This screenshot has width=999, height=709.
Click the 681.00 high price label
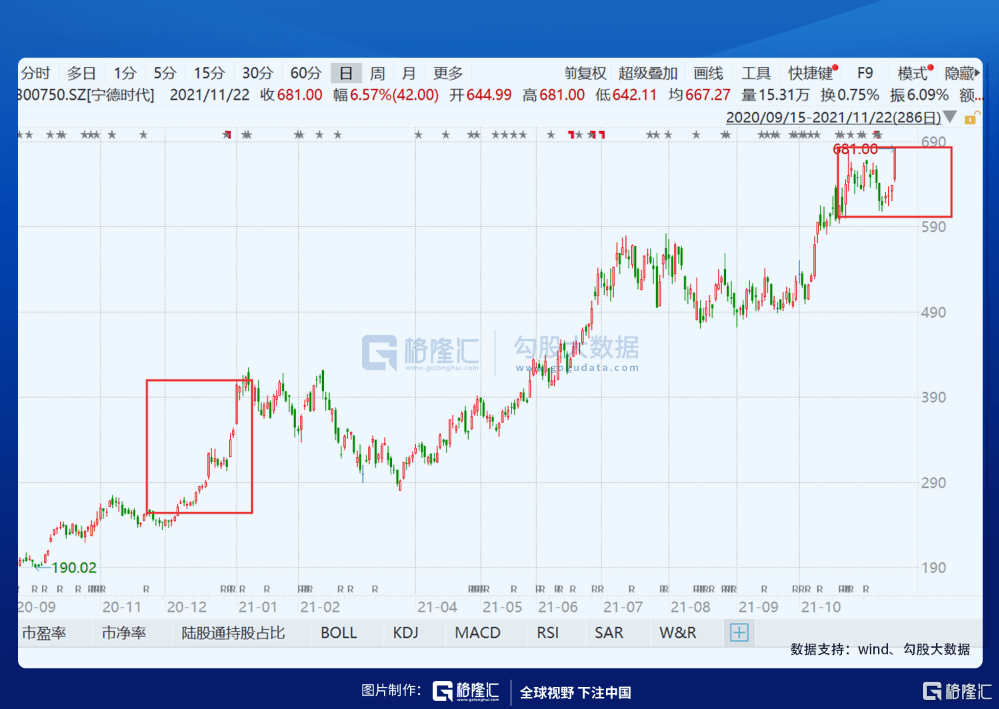pyautogui.click(x=855, y=149)
